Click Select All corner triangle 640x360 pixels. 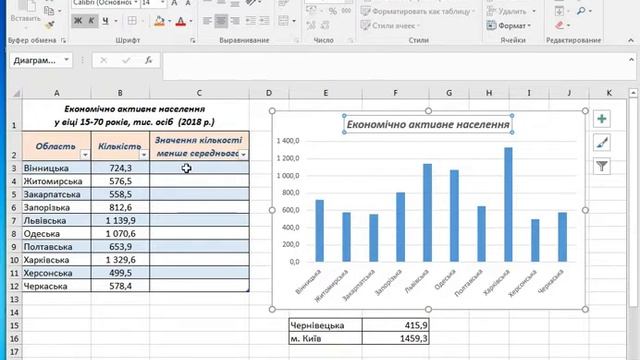point(16,93)
